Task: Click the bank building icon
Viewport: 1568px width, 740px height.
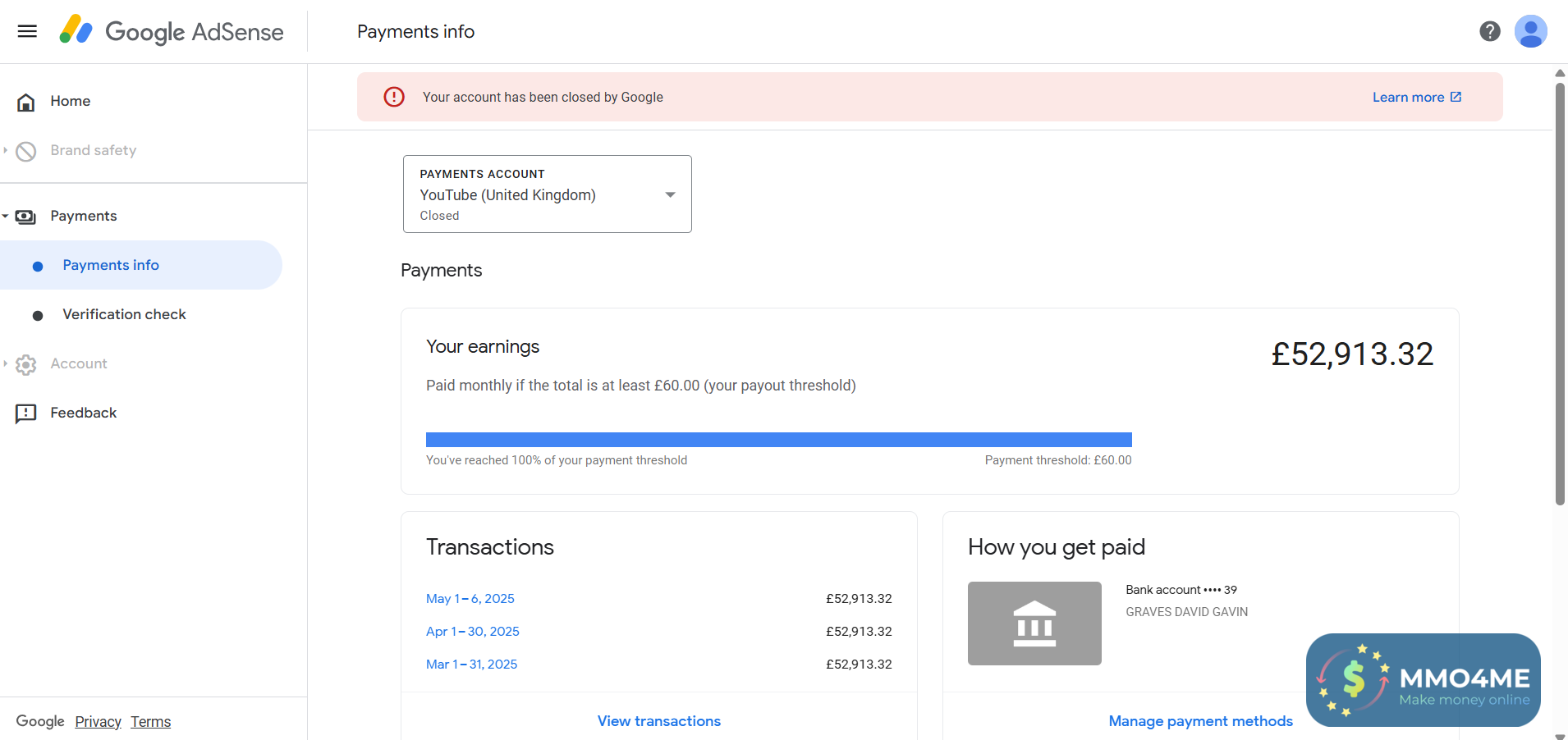Action: point(1034,624)
